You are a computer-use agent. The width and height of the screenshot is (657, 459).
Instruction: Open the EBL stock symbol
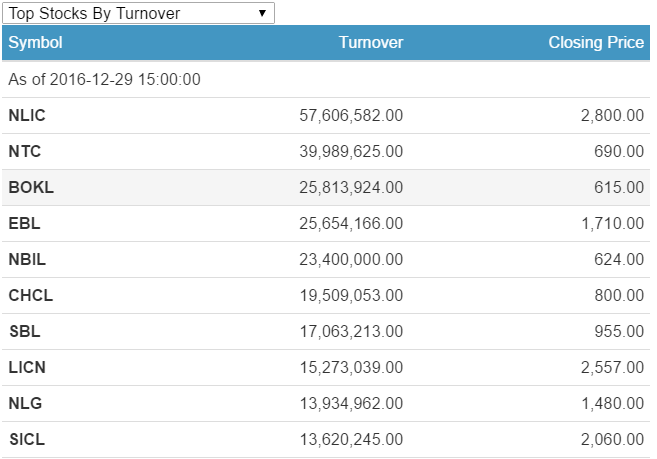(x=24, y=223)
